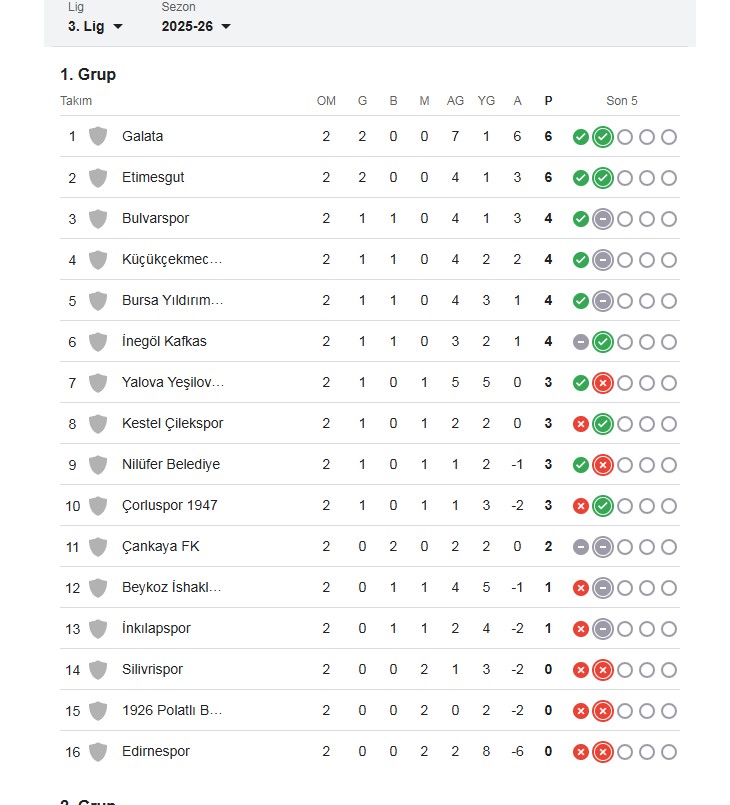Click Yalova Yeşilova's latest loss icon
The width and height of the screenshot is (730, 805).
[603, 383]
